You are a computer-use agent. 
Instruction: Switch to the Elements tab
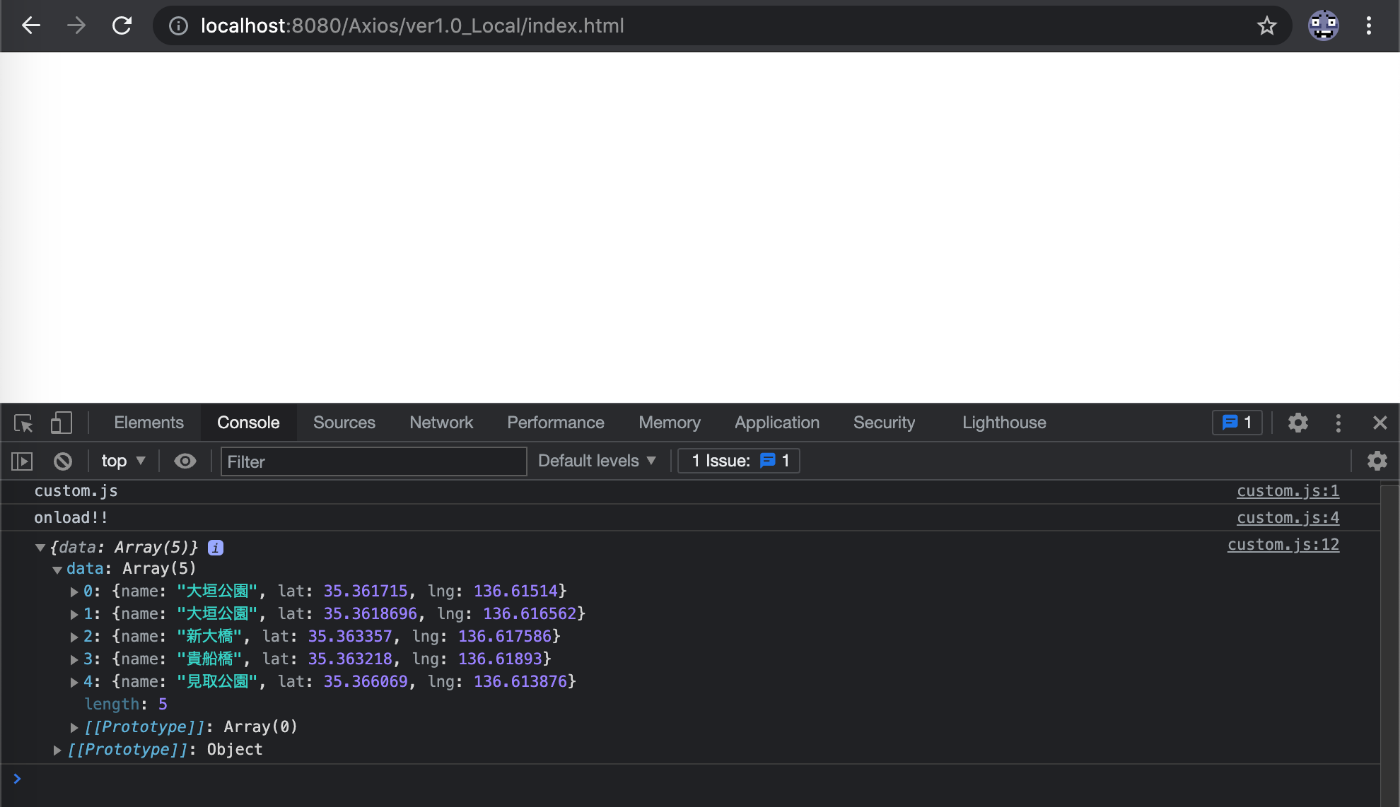[149, 423]
